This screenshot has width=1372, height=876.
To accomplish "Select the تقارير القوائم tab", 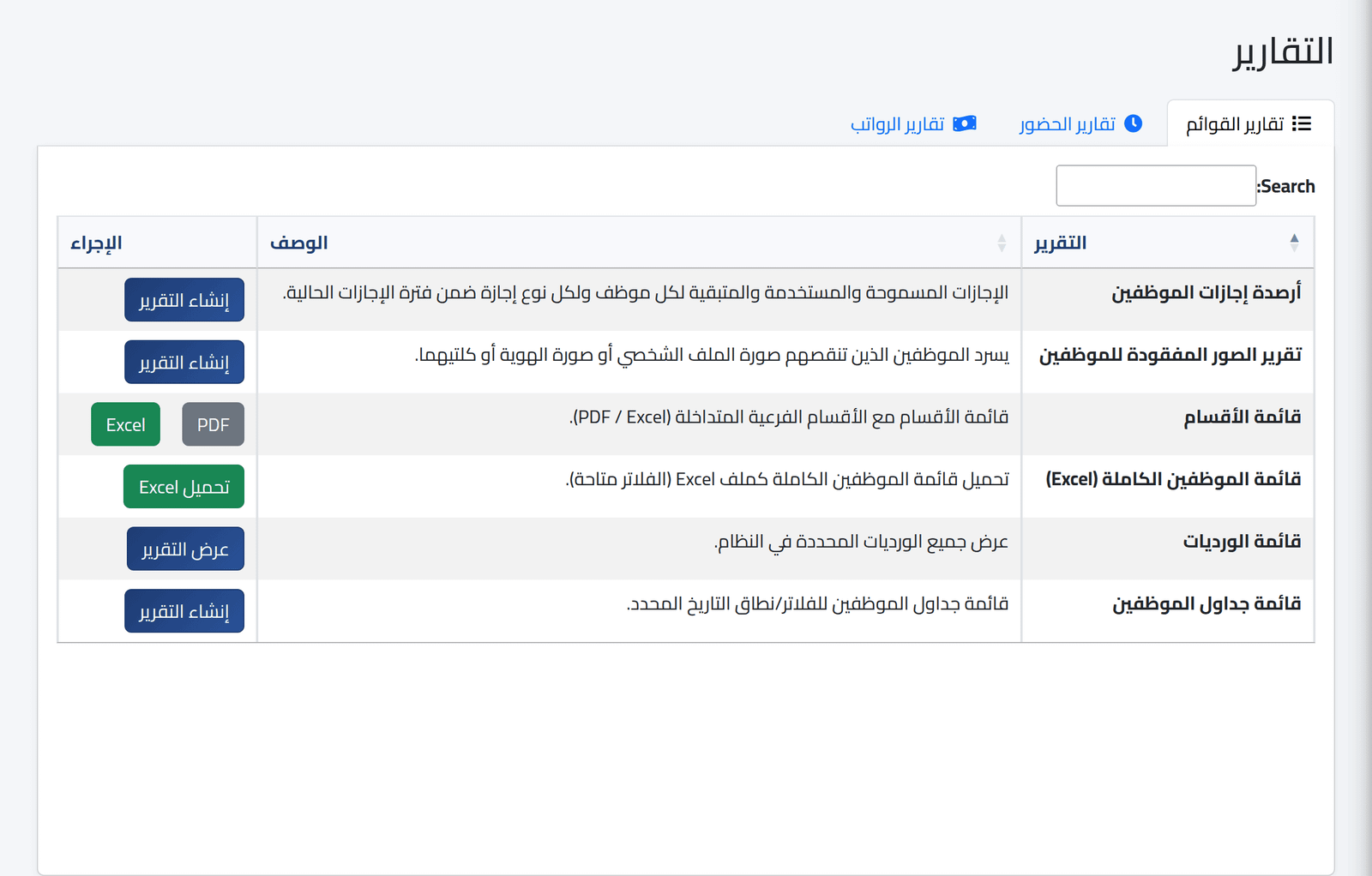I will pyautogui.click(x=1249, y=123).
